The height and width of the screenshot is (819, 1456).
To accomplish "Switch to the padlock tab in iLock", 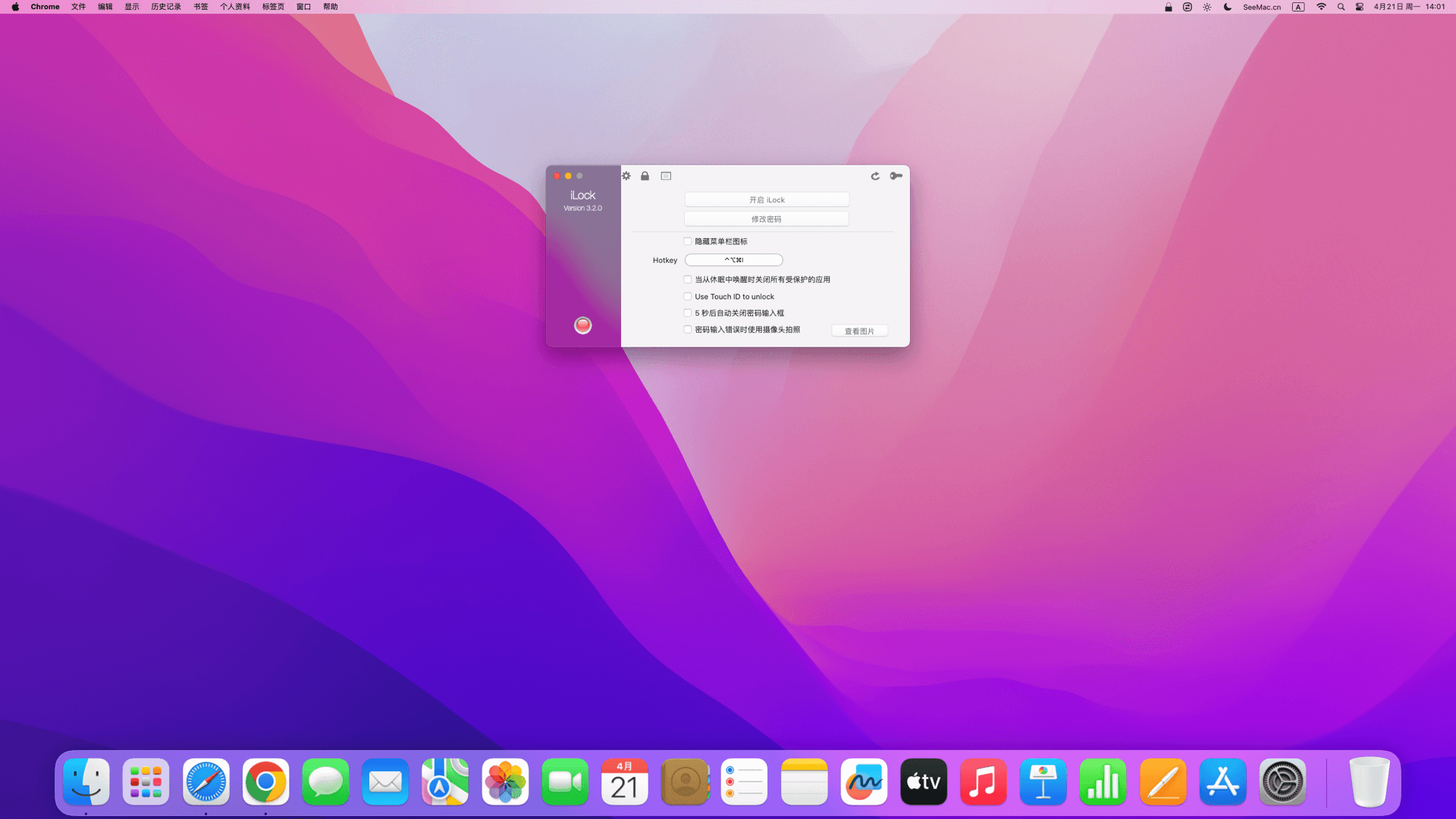I will point(645,176).
